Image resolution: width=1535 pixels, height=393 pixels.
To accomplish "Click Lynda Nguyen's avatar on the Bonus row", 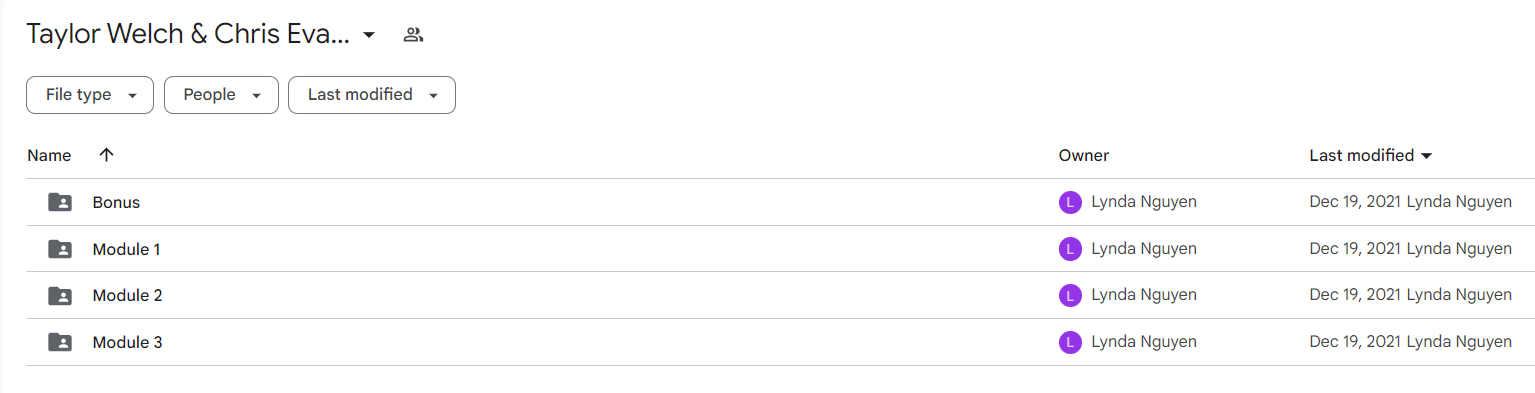I will tap(1070, 202).
